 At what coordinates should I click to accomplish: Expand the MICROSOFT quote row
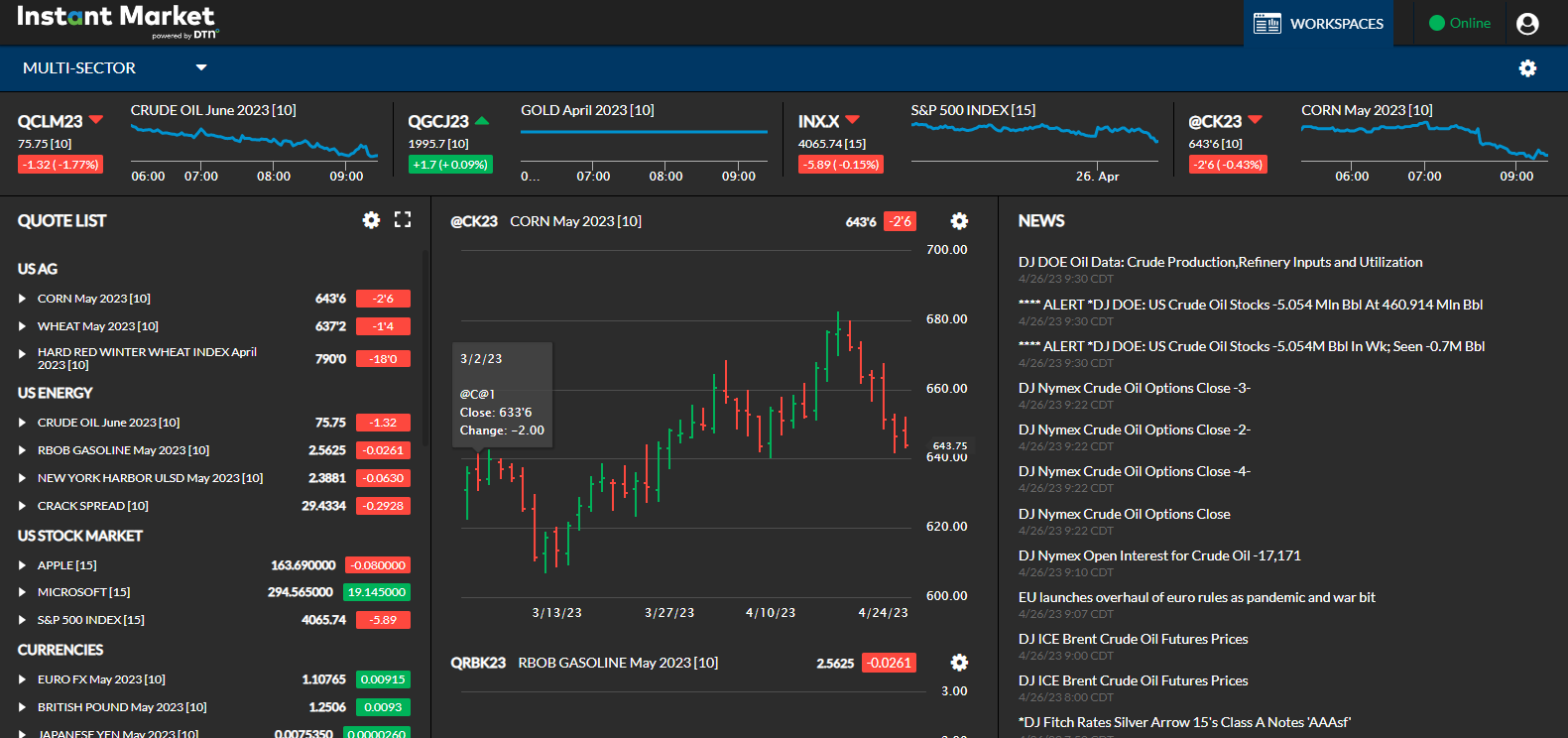[22, 592]
